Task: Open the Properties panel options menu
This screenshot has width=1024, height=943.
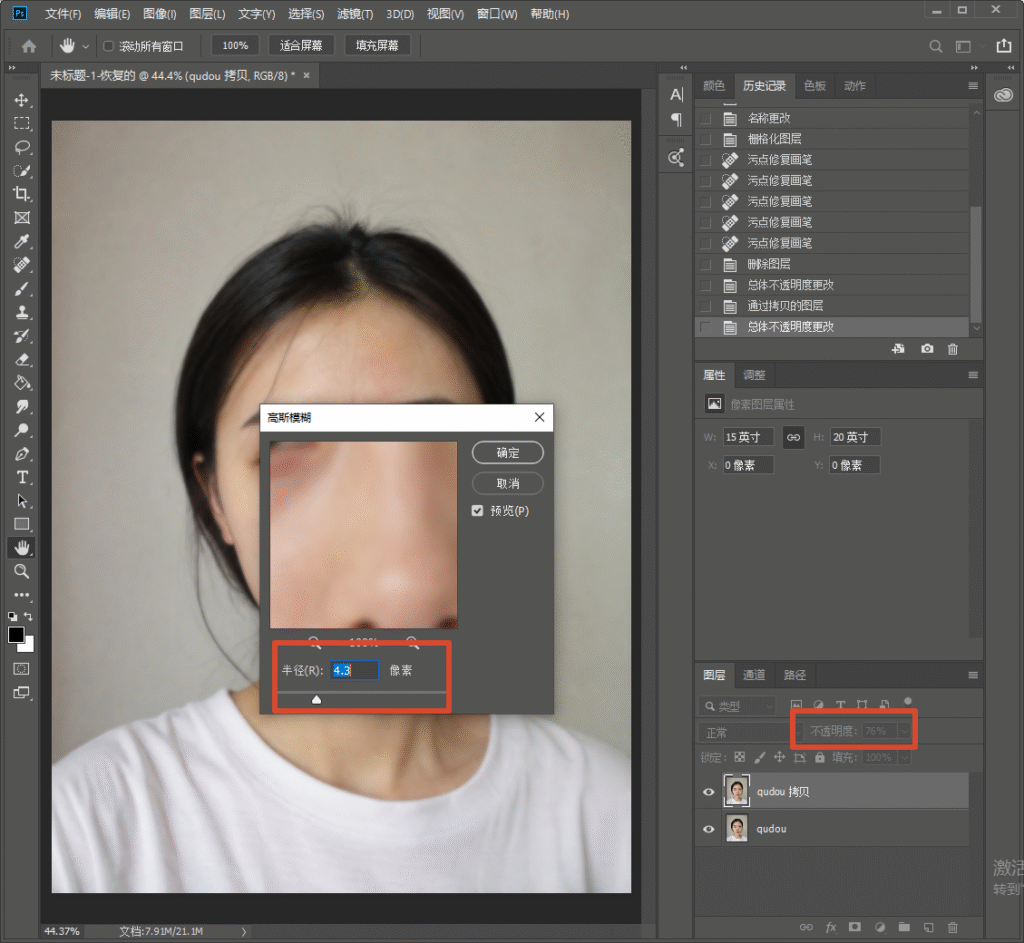Action: (972, 375)
